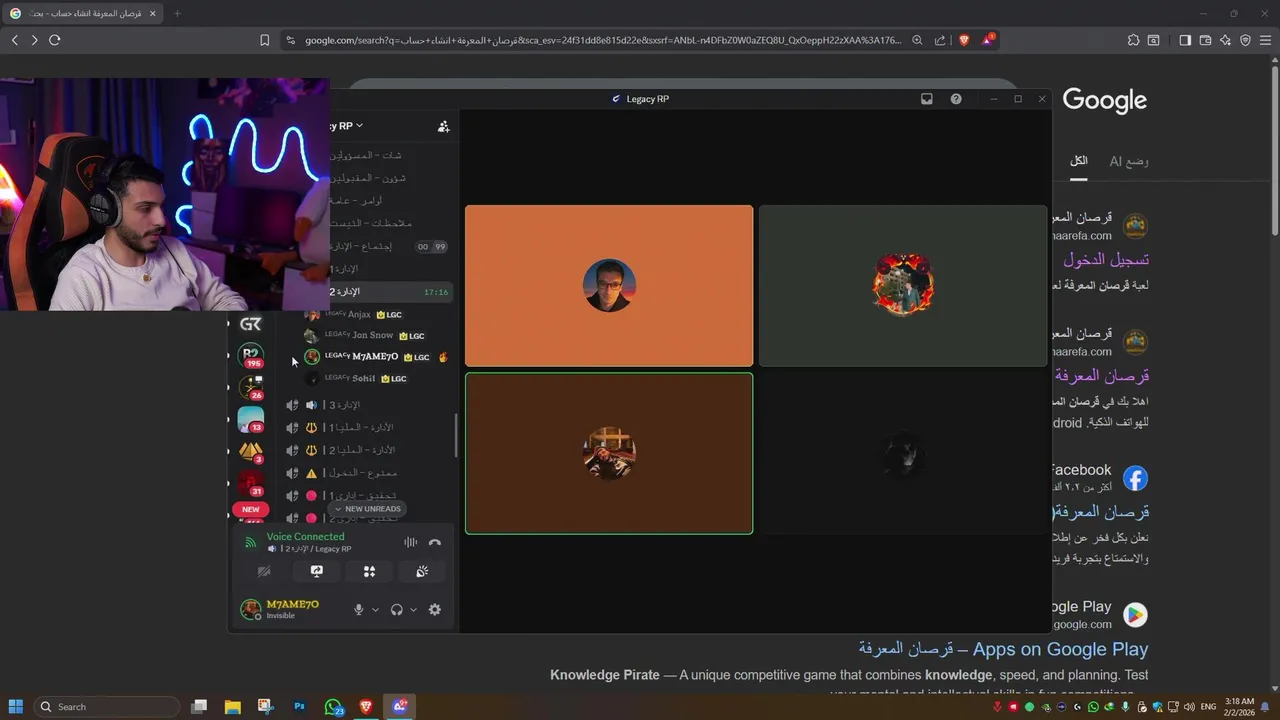Select the server icon with 13 badge

tap(251, 419)
